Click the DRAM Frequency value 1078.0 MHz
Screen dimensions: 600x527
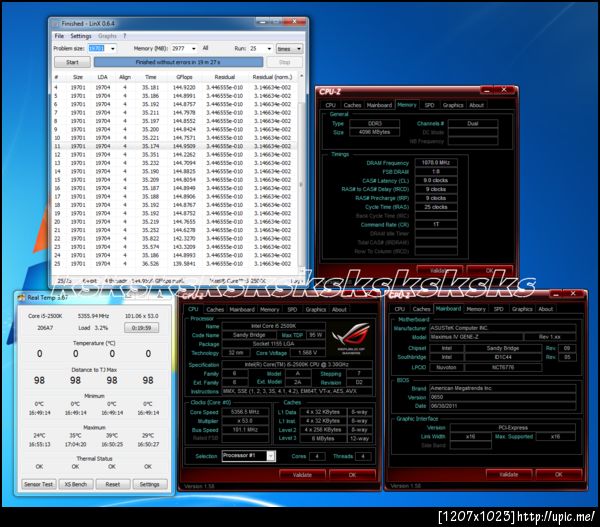click(436, 163)
